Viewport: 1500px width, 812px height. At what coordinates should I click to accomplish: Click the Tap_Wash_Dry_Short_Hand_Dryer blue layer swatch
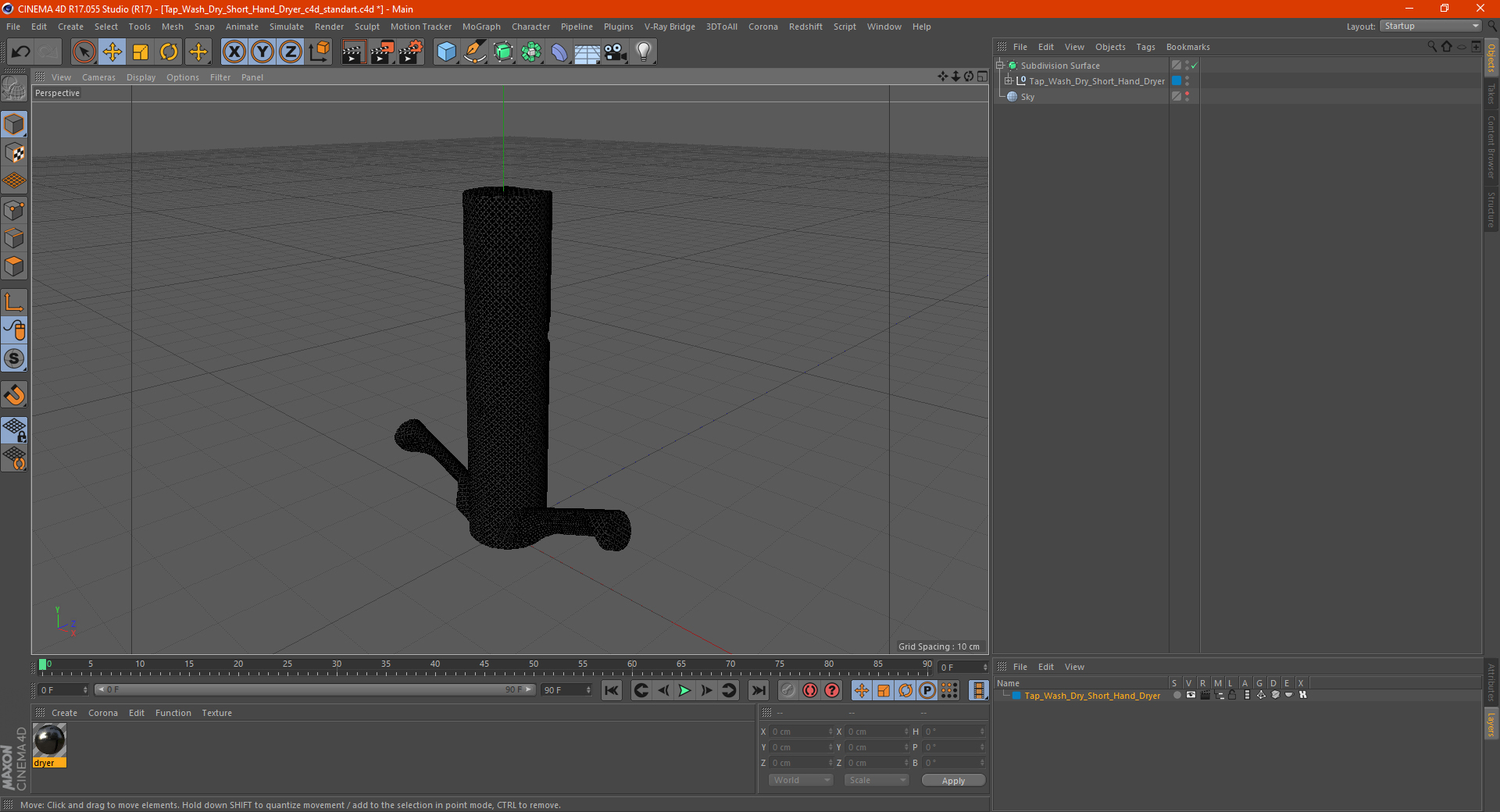pyautogui.click(x=1177, y=81)
